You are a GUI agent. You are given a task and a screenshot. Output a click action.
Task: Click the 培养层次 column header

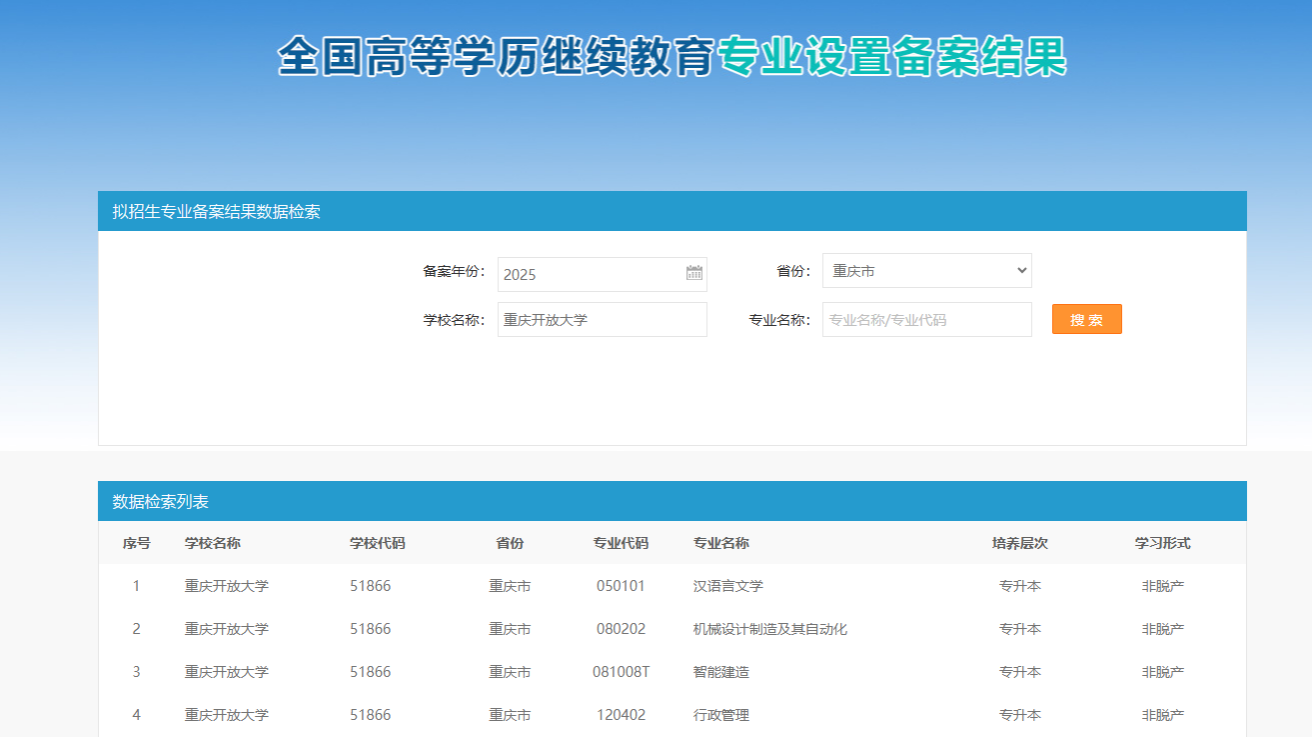point(1019,543)
